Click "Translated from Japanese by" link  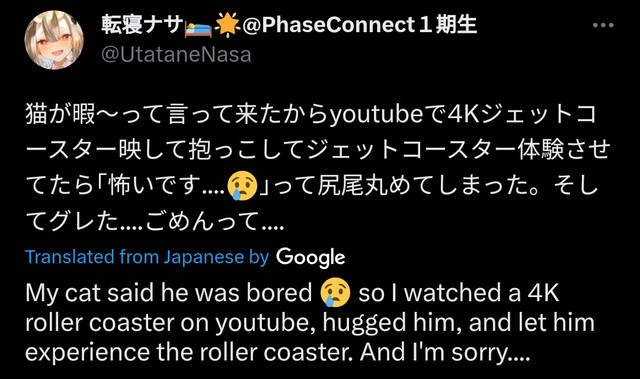[x=147, y=257]
